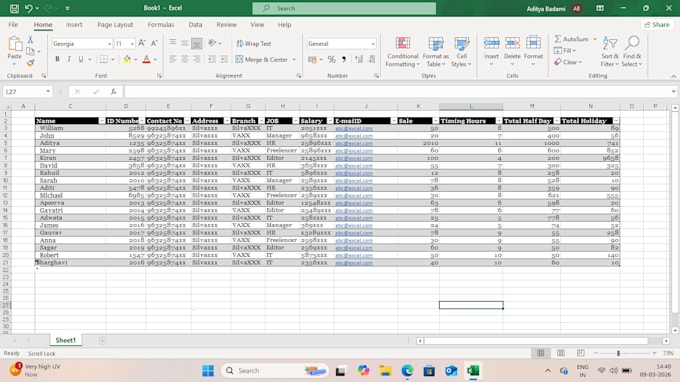Screen dimensions: 680x382
Task: Click the Decrease Decimal icon
Action: click(372, 59)
